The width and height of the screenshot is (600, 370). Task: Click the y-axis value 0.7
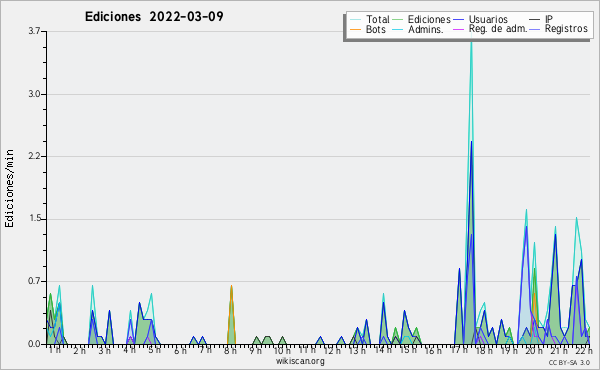click(34, 281)
